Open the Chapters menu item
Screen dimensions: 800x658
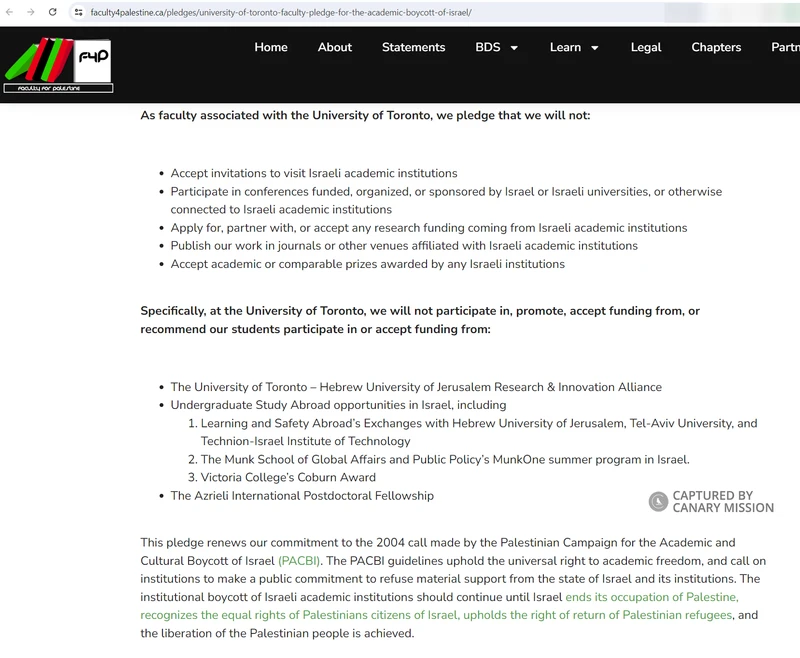716,47
